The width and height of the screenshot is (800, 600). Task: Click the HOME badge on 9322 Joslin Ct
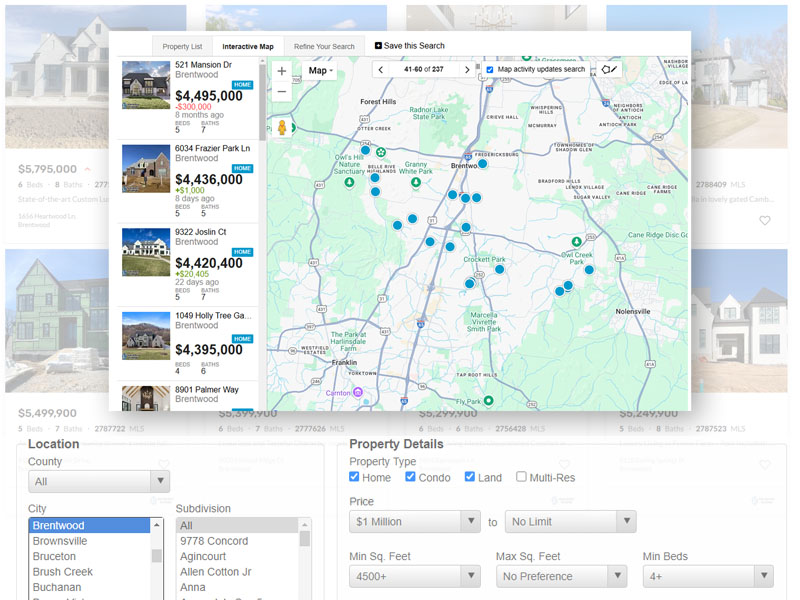[242, 252]
